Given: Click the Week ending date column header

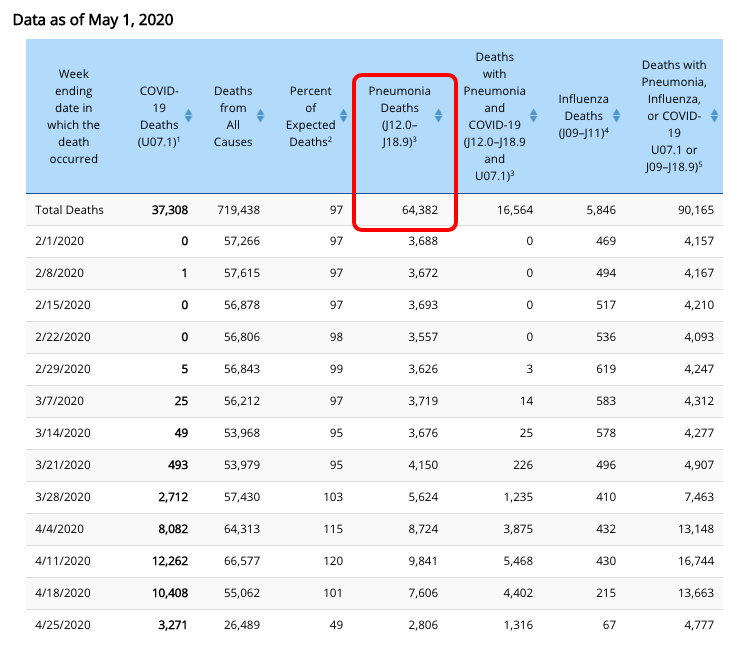Looking at the screenshot, I should (74, 116).
